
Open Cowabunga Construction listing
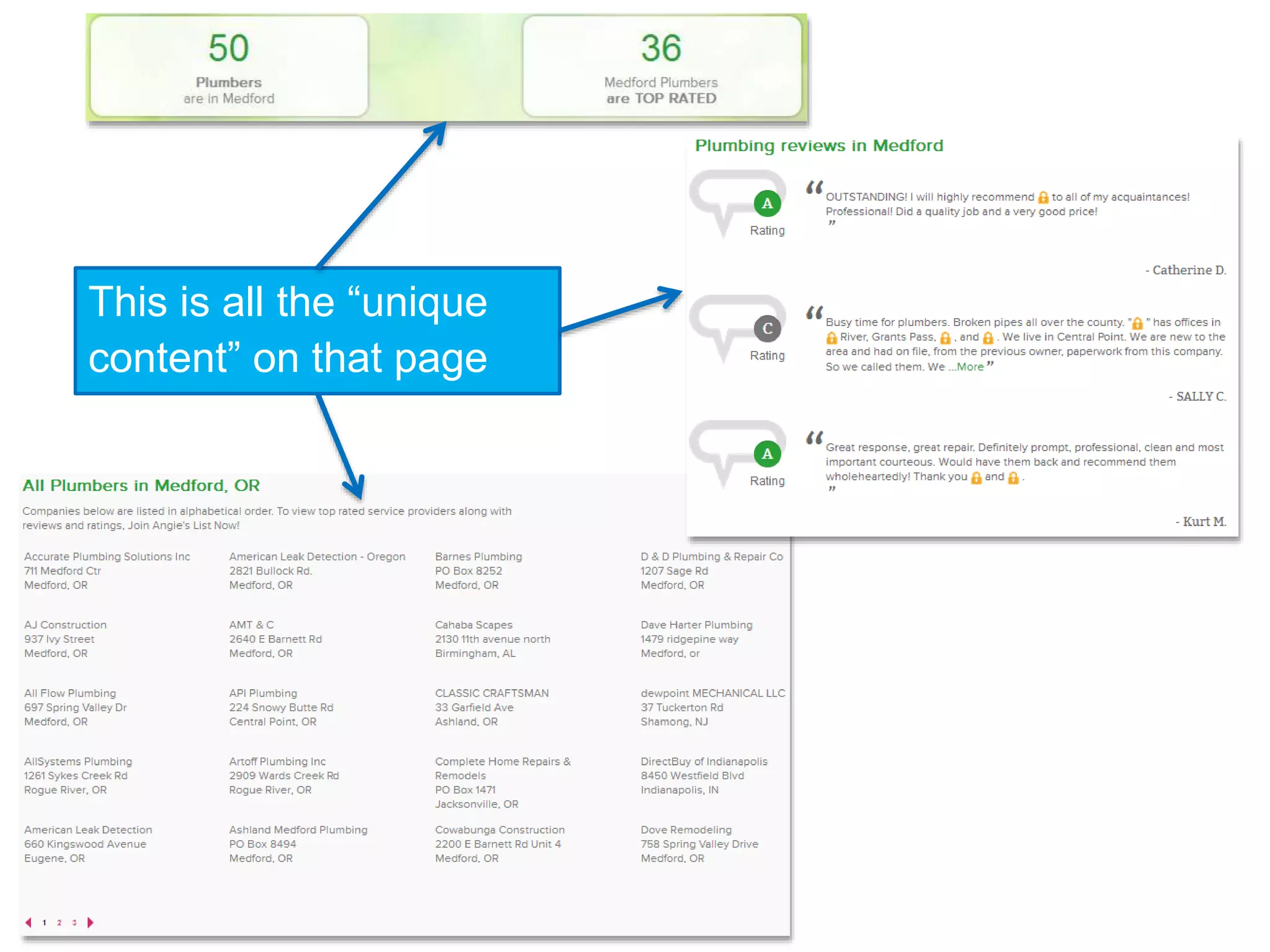pyautogui.click(x=500, y=829)
